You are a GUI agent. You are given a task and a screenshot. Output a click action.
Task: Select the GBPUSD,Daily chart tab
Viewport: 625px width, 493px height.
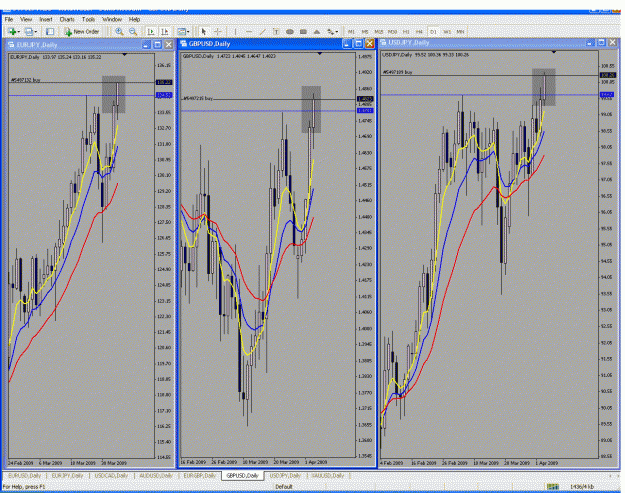(x=243, y=475)
